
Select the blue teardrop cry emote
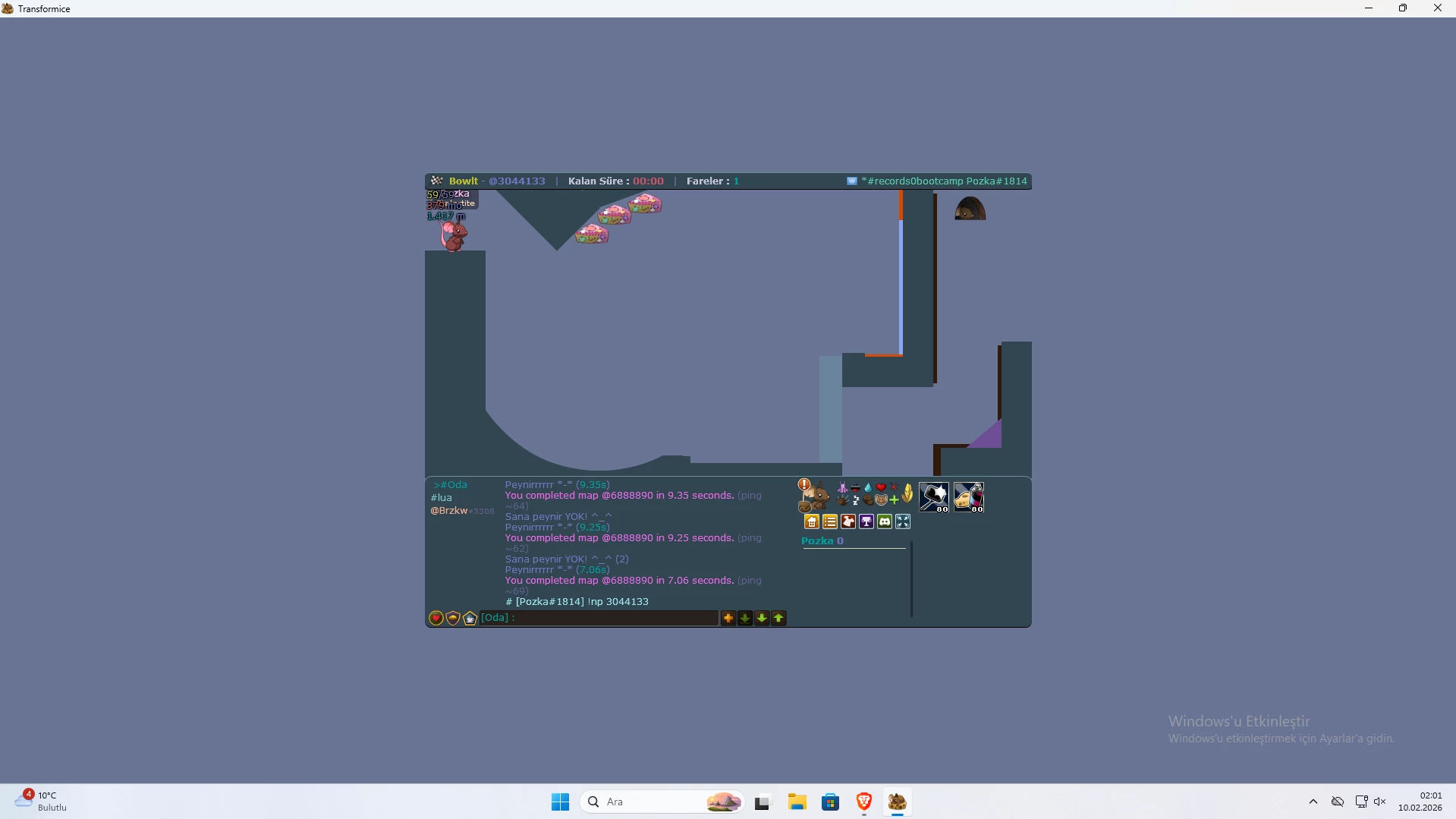pos(868,488)
